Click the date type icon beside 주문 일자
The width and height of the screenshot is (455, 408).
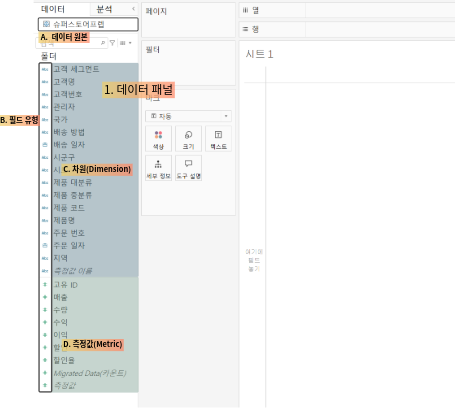click(45, 246)
